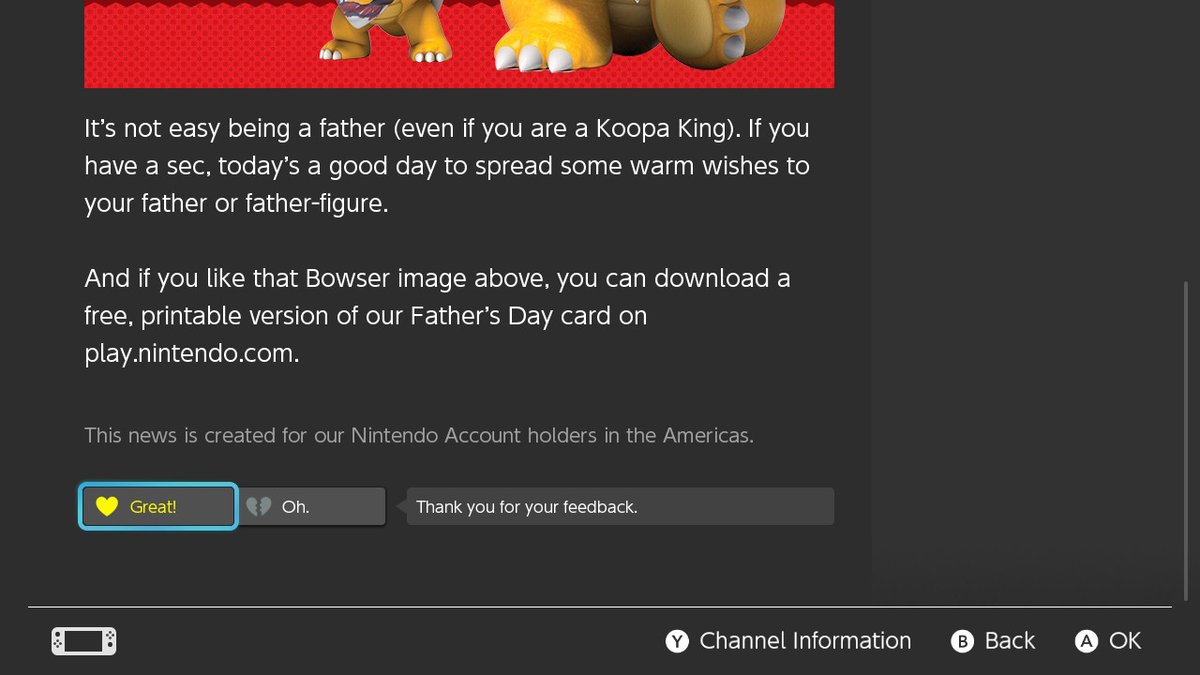Click the Thank you for your feedback bubble
This screenshot has height=675, width=1200.
point(620,507)
